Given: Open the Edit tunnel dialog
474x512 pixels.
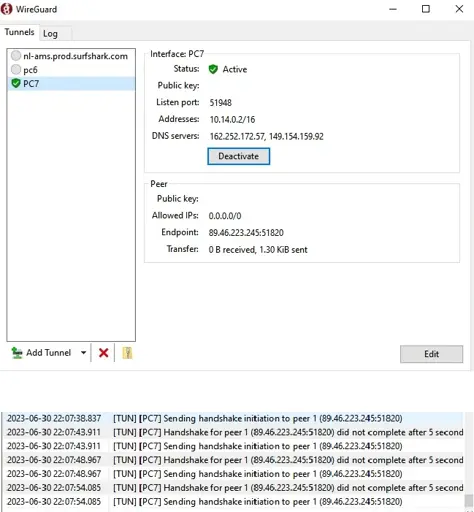Looking at the screenshot, I should [x=431, y=354].
